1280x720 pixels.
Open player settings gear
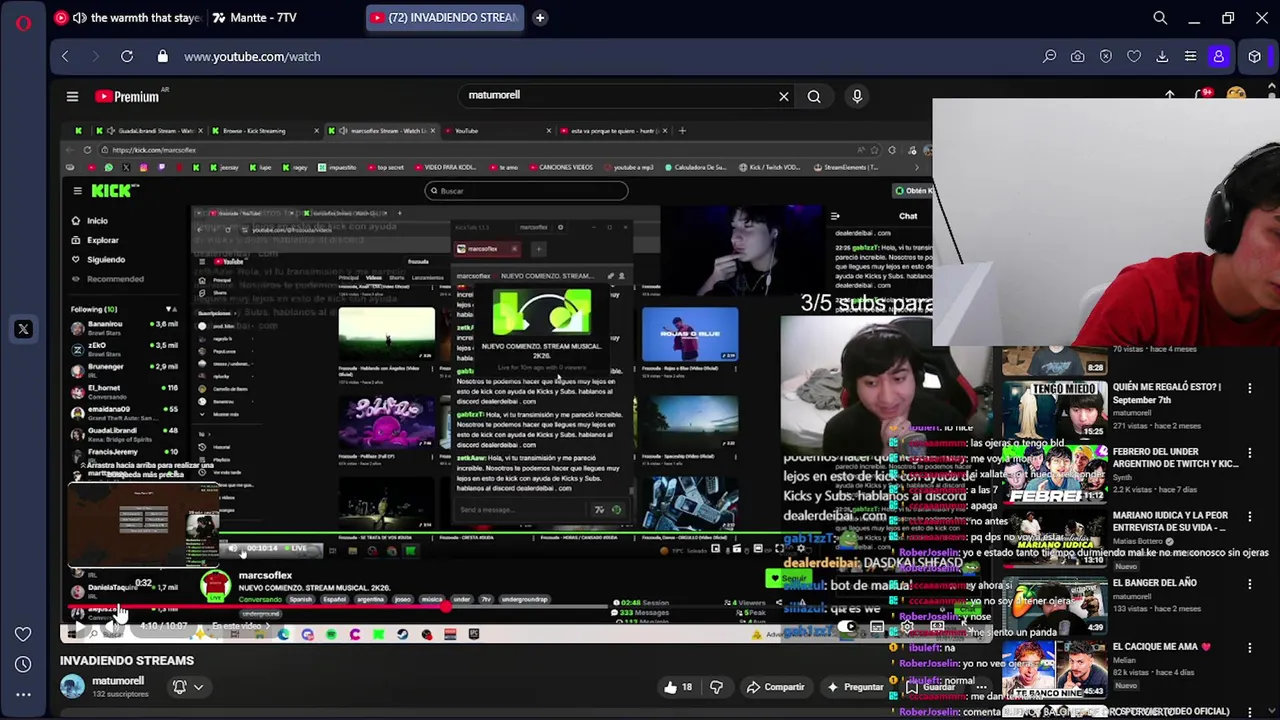(x=907, y=628)
